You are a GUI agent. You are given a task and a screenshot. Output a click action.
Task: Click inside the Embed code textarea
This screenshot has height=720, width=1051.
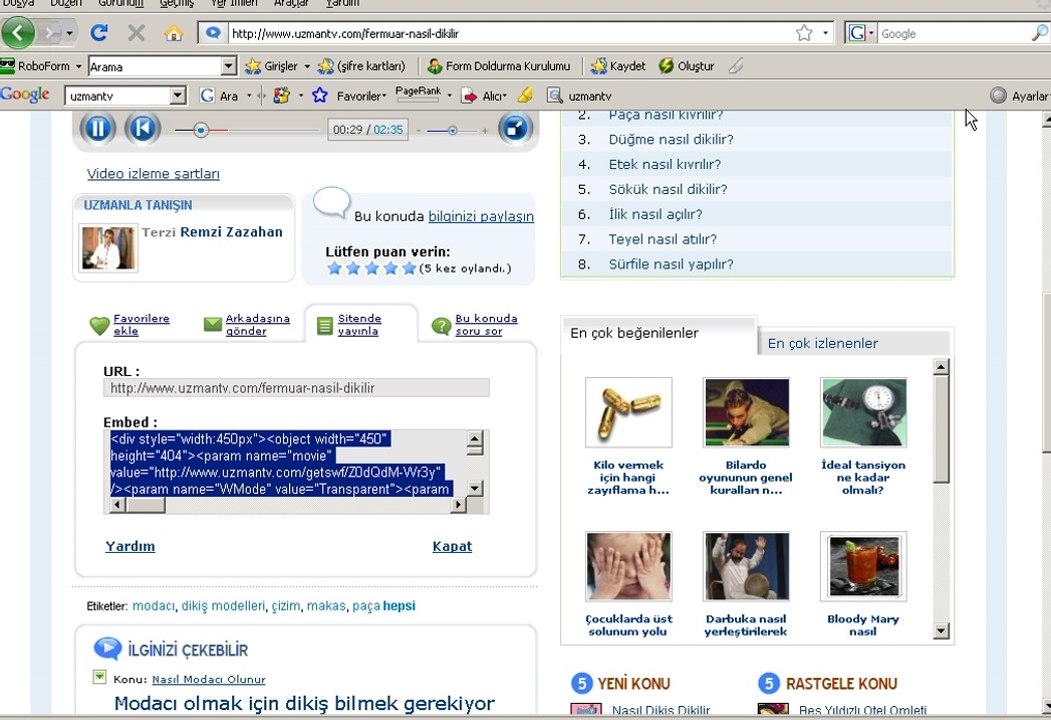(288, 464)
